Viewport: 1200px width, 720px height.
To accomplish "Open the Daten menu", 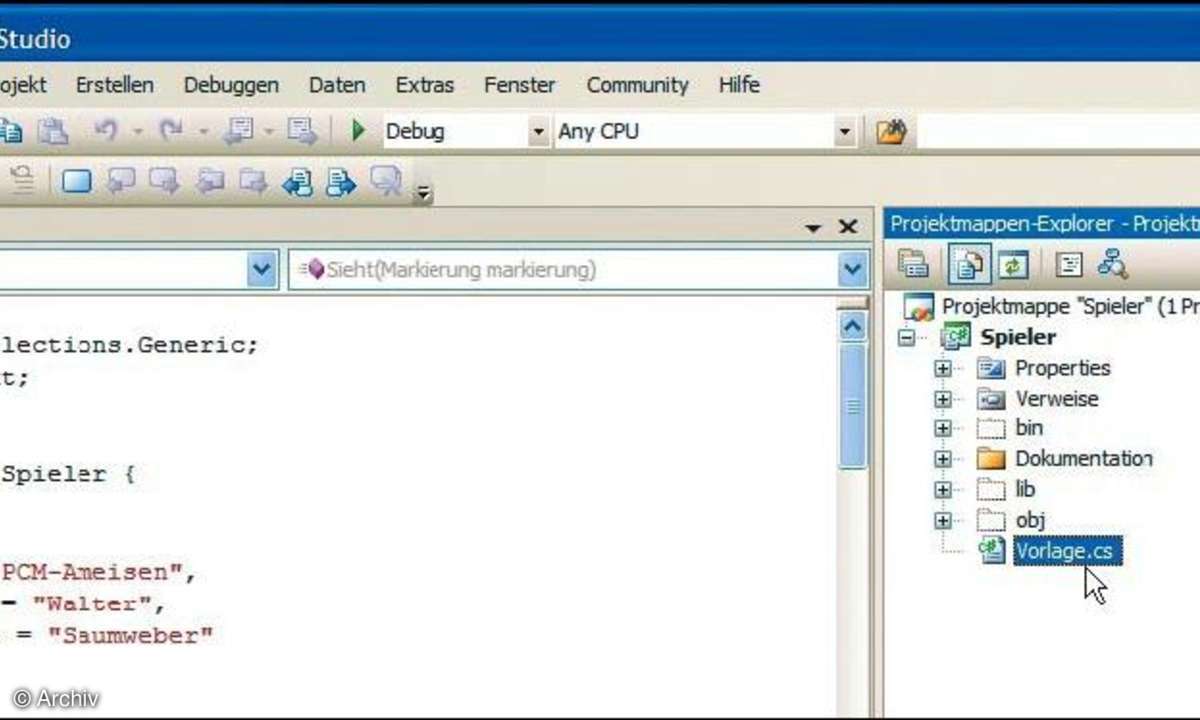I will [x=337, y=85].
